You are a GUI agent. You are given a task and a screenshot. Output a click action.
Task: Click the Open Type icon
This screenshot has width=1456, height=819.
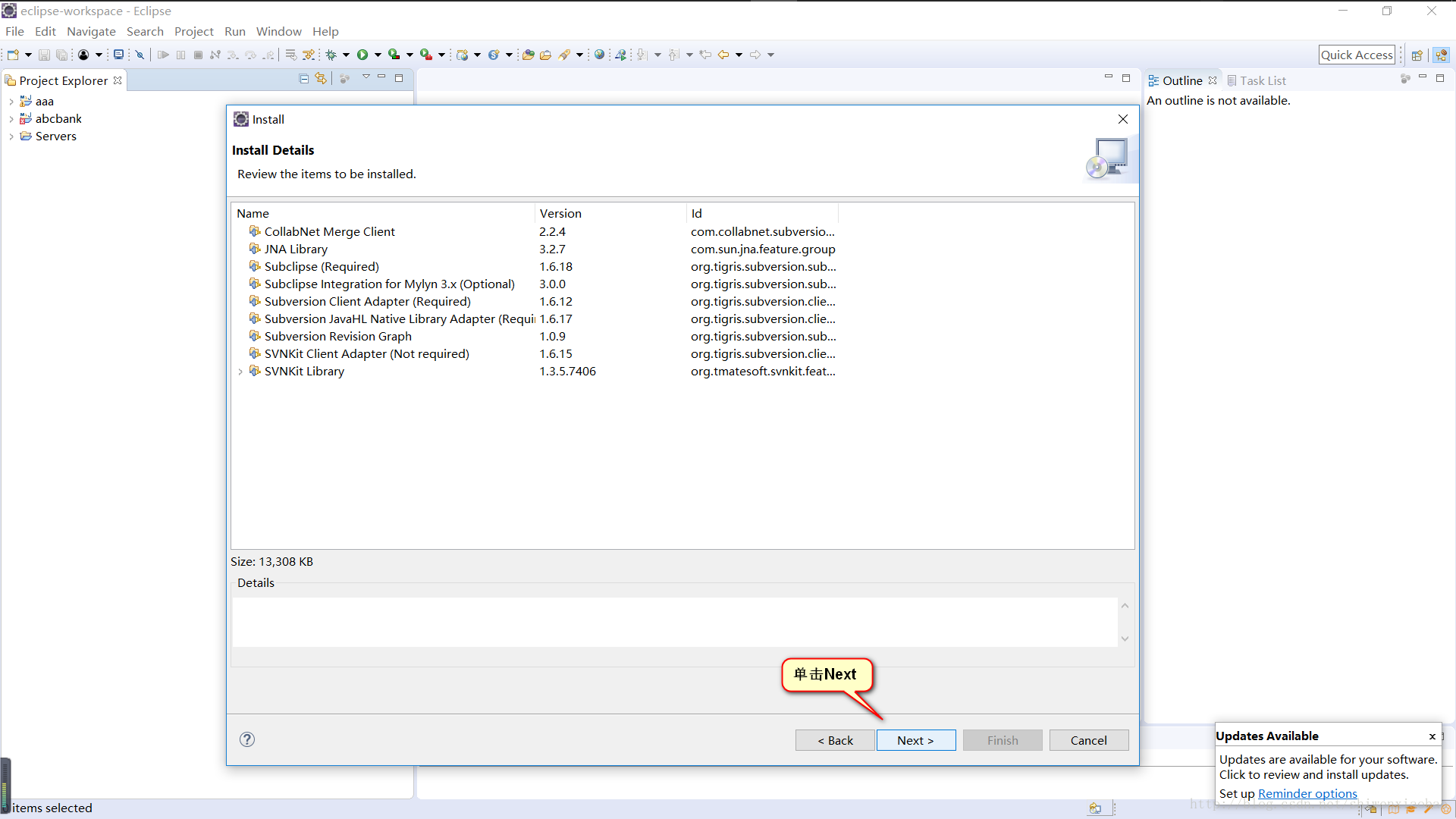pos(529,55)
